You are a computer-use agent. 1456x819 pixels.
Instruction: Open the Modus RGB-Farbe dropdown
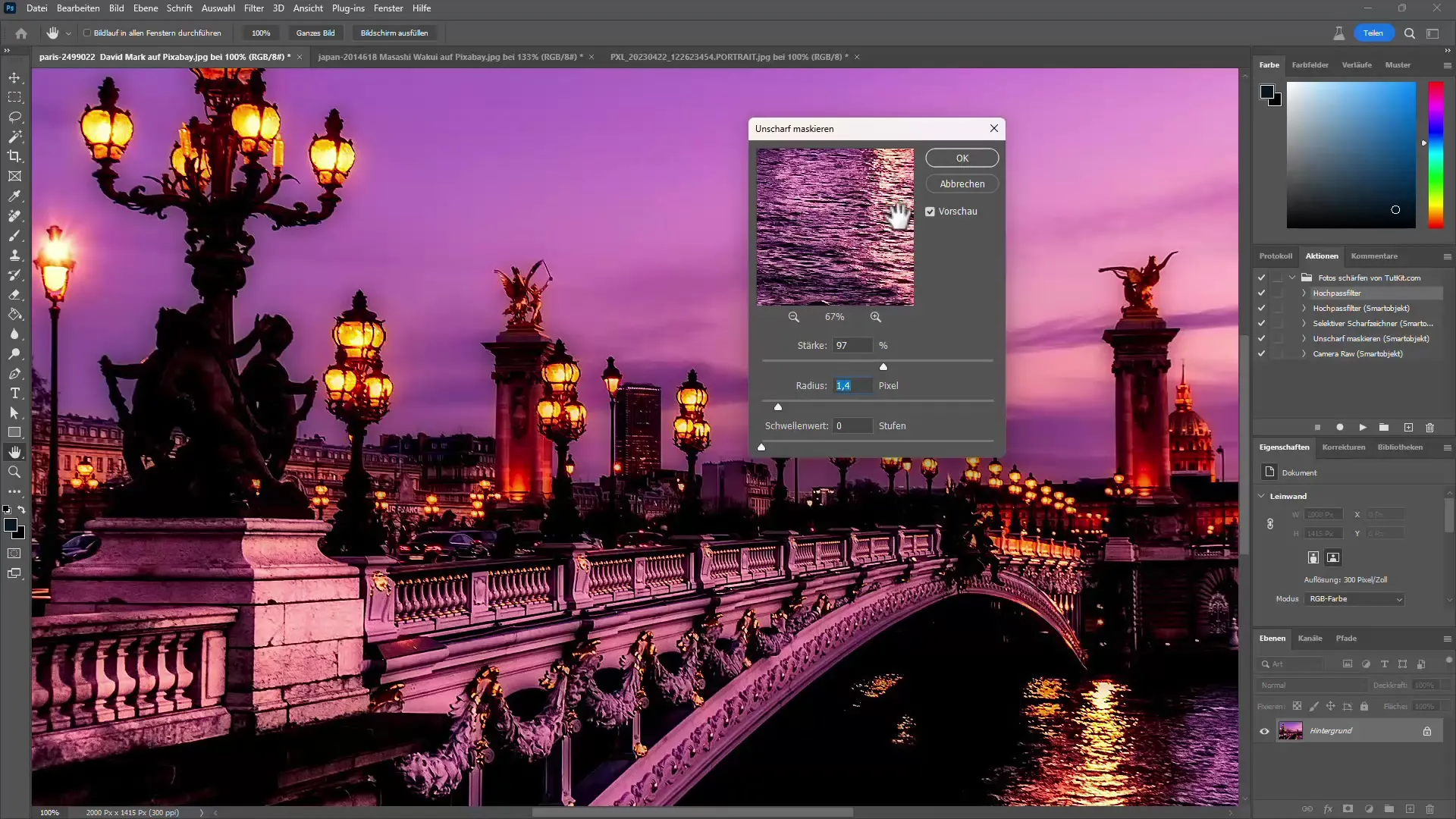[x=1355, y=599]
